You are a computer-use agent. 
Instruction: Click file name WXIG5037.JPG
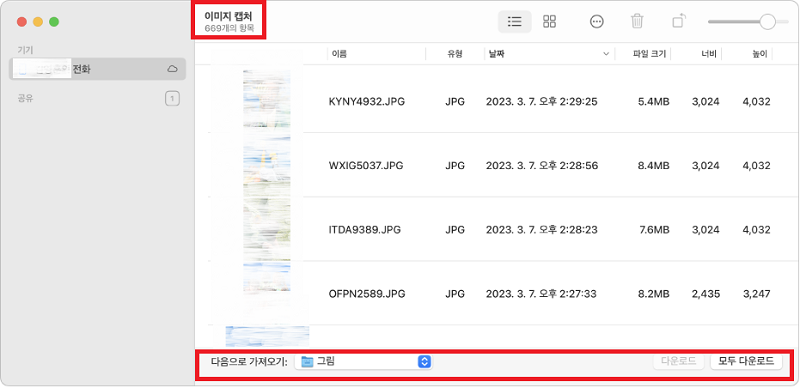point(366,166)
